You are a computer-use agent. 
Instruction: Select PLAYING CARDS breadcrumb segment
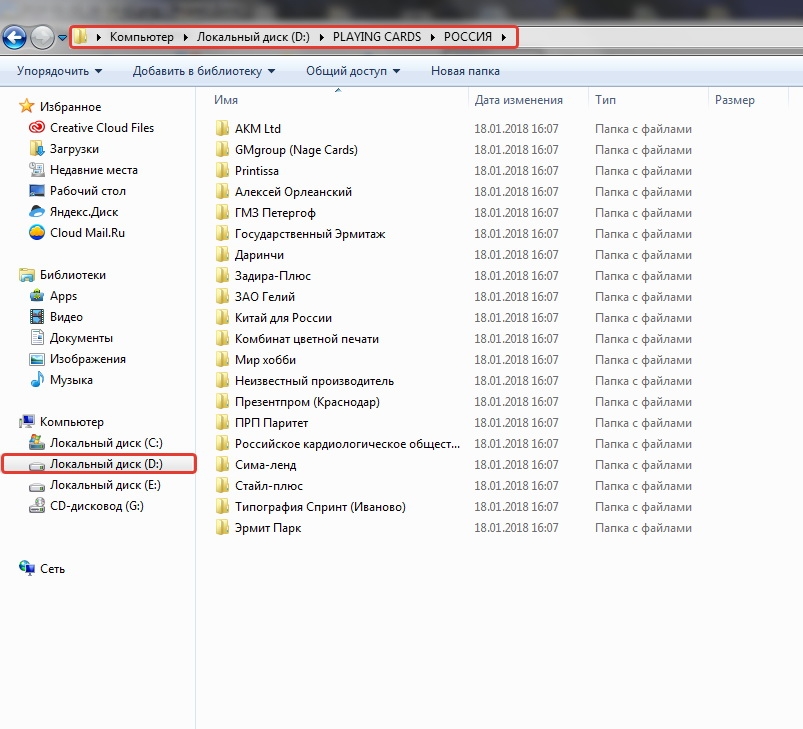click(x=377, y=37)
